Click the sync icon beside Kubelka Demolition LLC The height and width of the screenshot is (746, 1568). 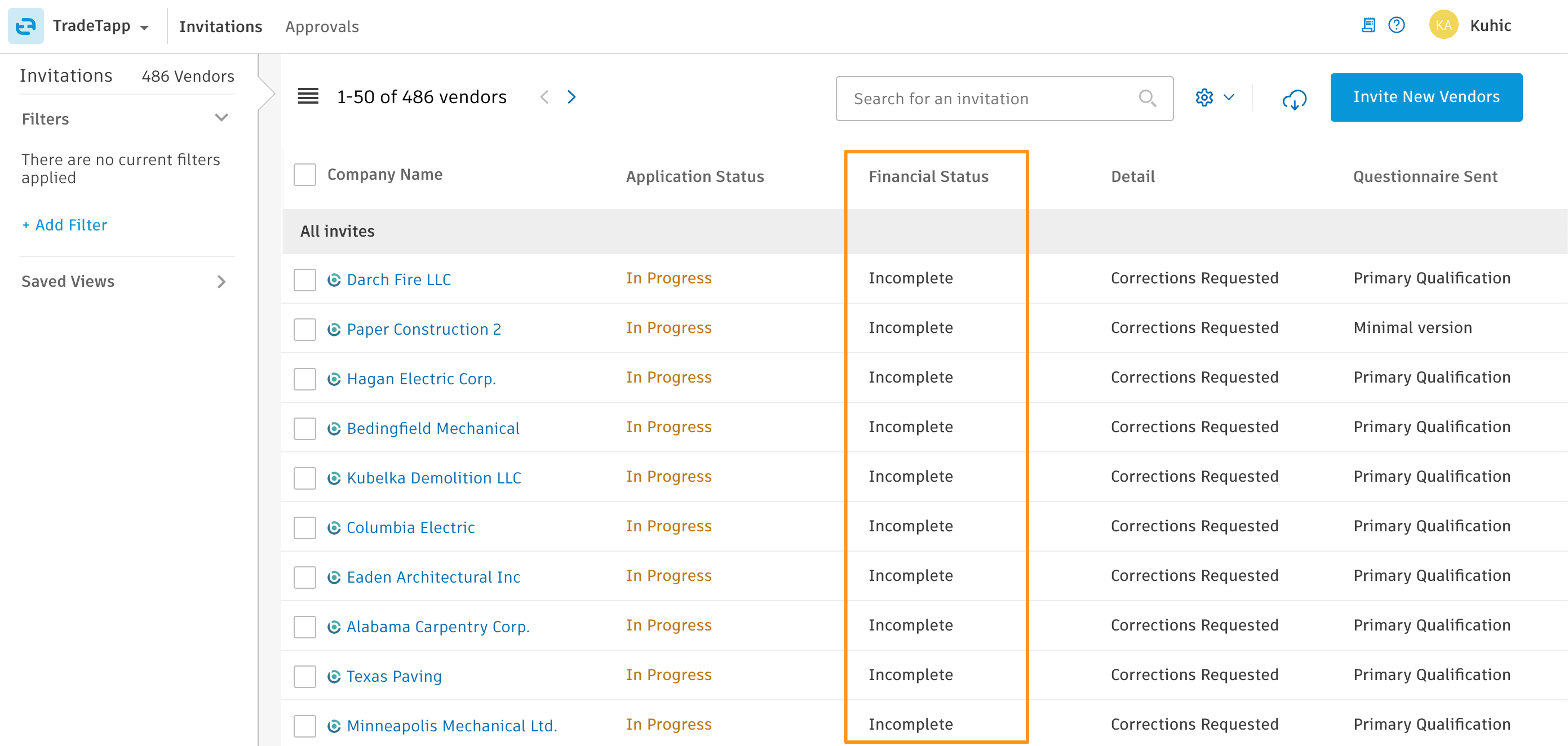[334, 478]
